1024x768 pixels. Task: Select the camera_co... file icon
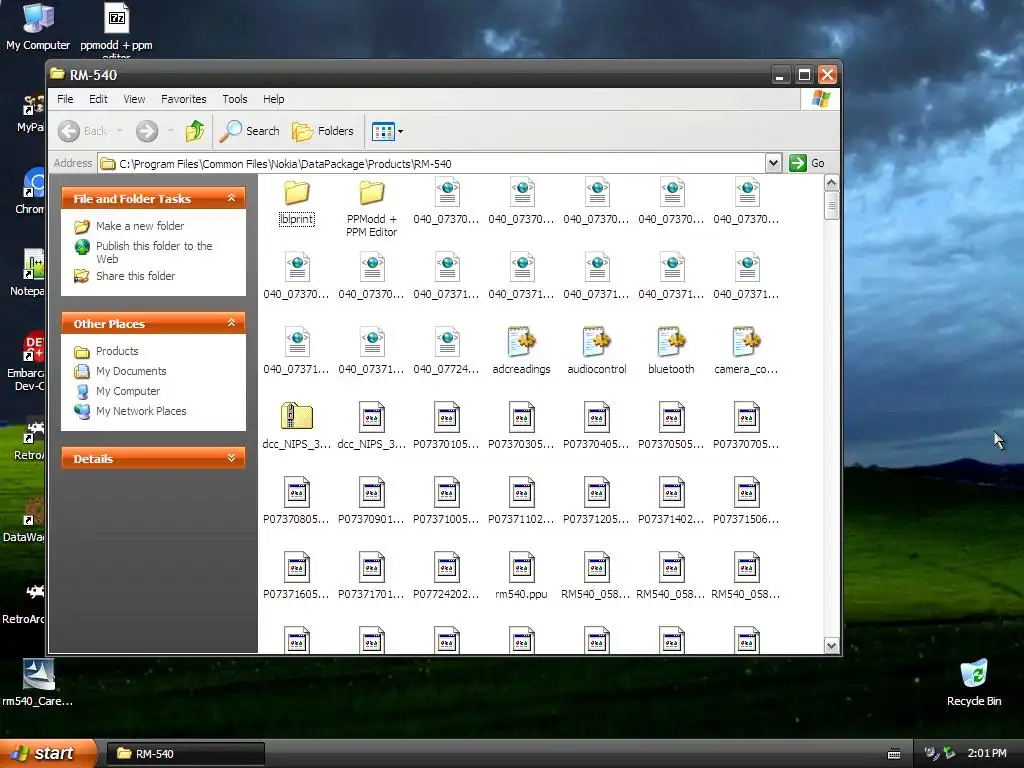click(x=746, y=342)
